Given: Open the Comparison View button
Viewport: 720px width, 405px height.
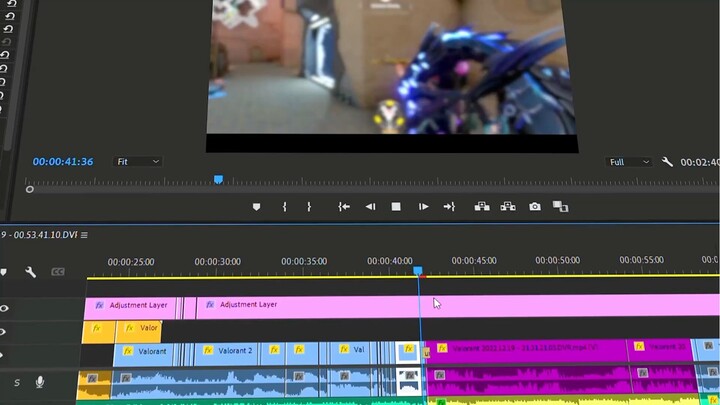Looking at the screenshot, I should click(560, 207).
